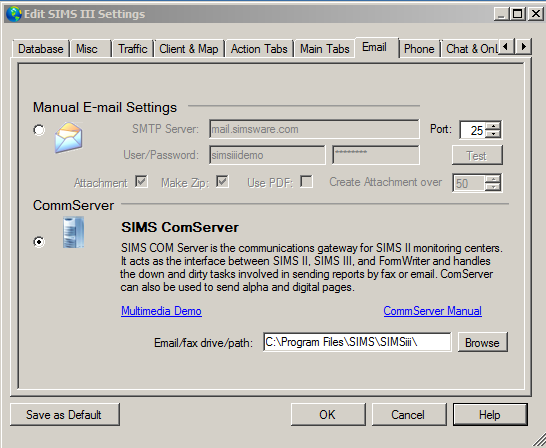Close the Edit SIMS III Settings window
The width and height of the screenshot is (546, 448).
point(535,14)
